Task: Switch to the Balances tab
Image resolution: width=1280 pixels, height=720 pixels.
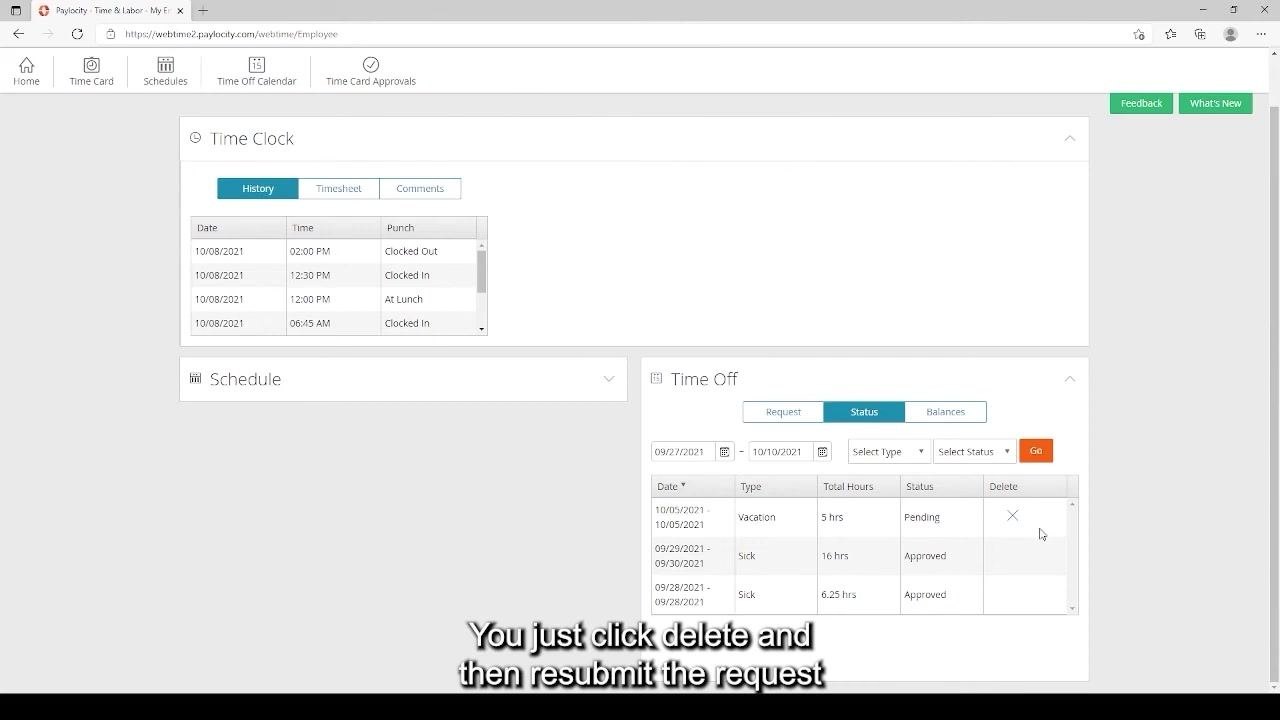Action: pyautogui.click(x=945, y=412)
